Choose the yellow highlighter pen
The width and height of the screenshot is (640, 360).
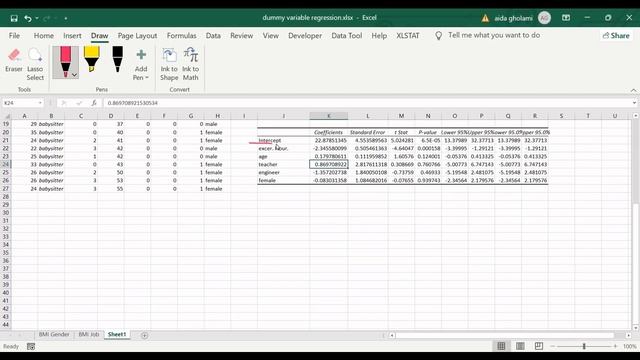[x=92, y=59]
